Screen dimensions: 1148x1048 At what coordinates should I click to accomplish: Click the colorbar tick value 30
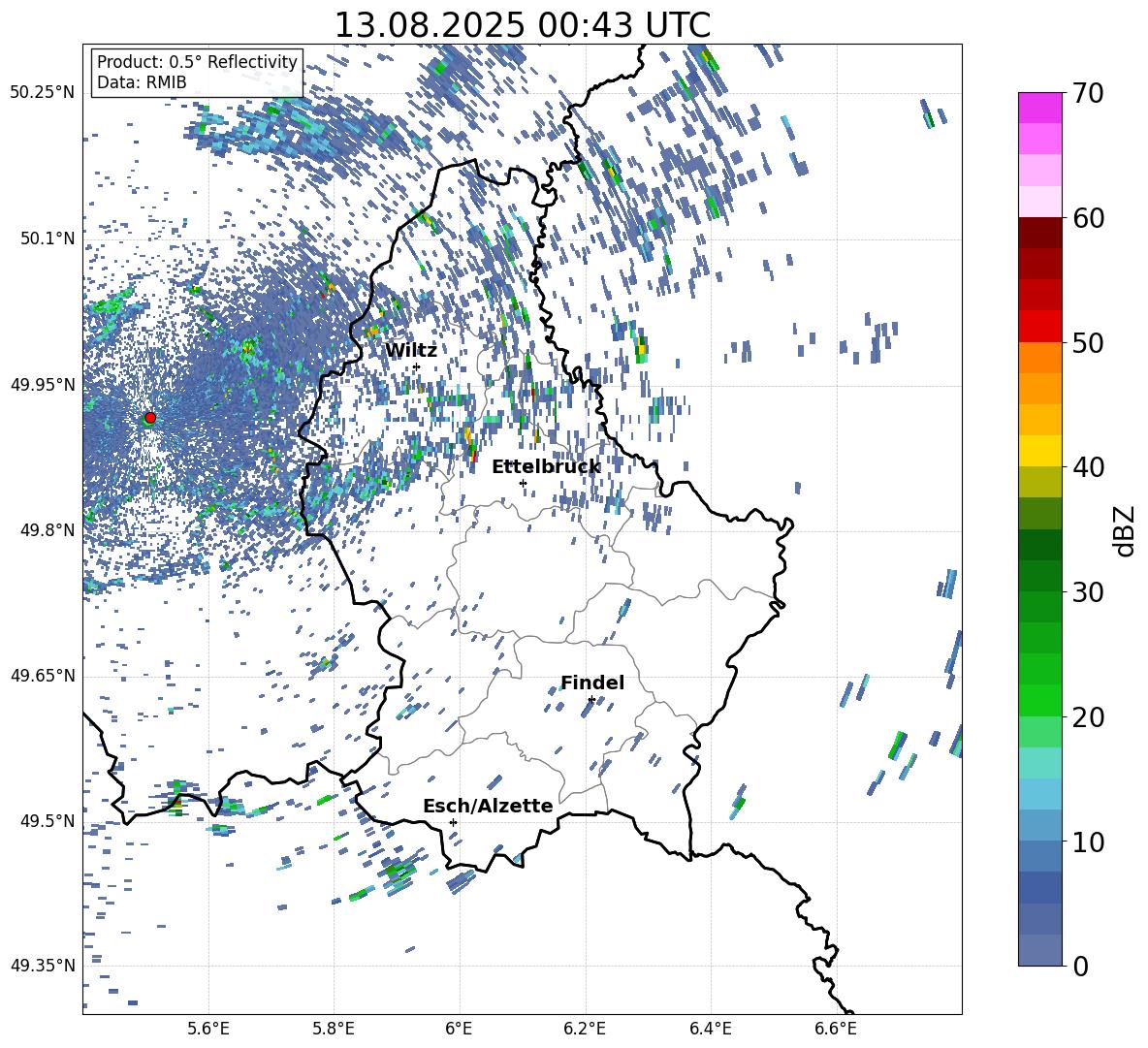click(1088, 592)
